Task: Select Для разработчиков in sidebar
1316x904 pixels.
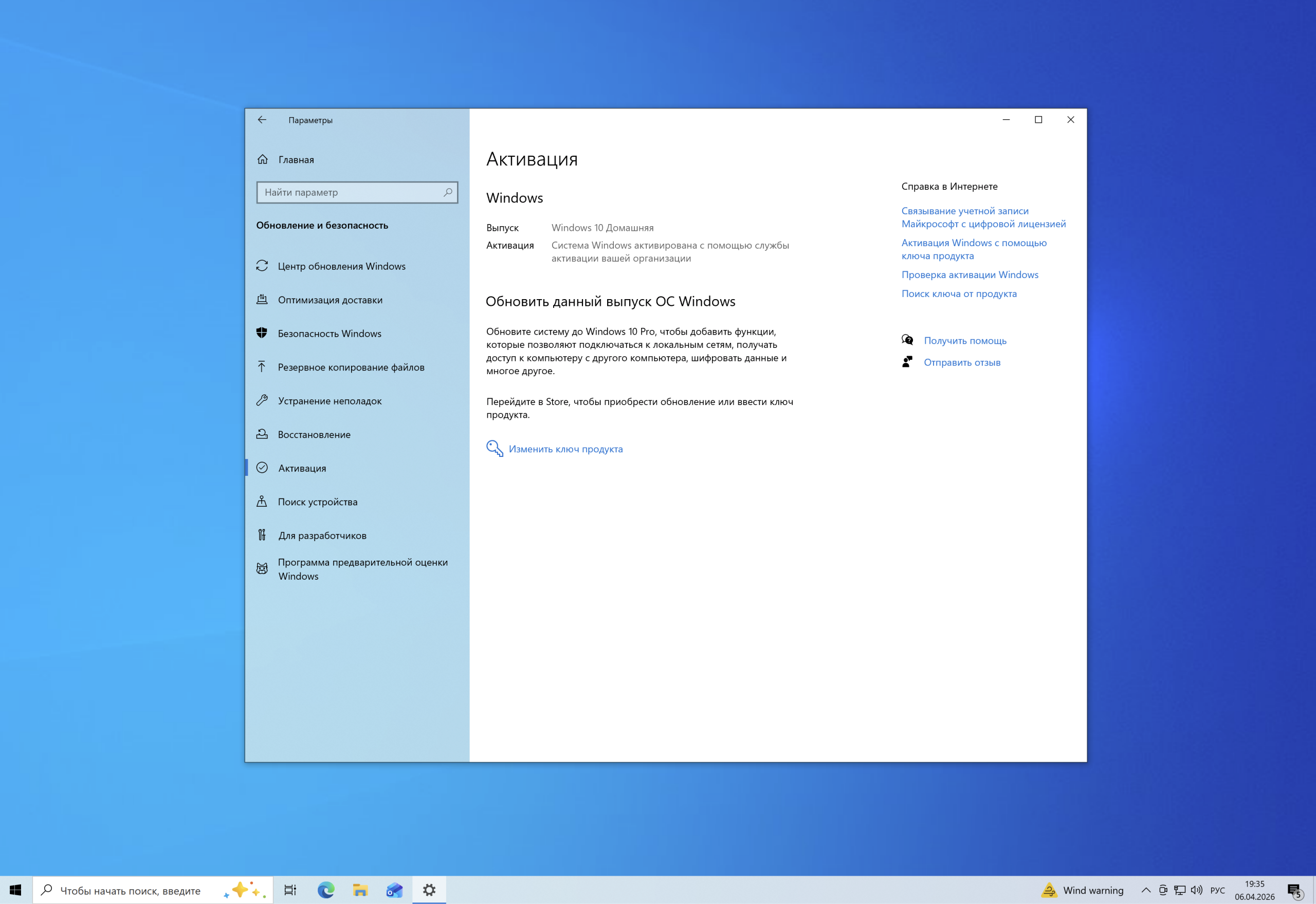Action: (322, 536)
